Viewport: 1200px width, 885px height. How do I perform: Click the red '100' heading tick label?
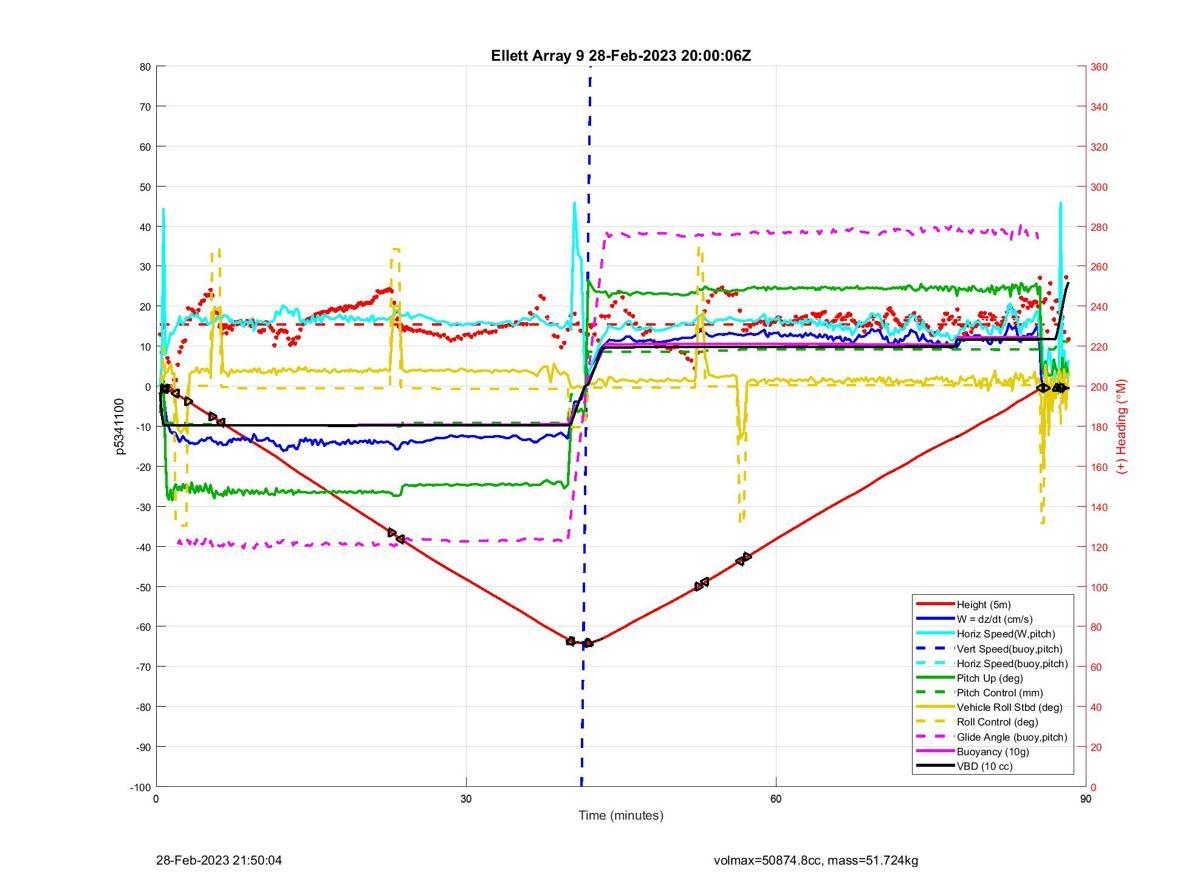(1099, 587)
